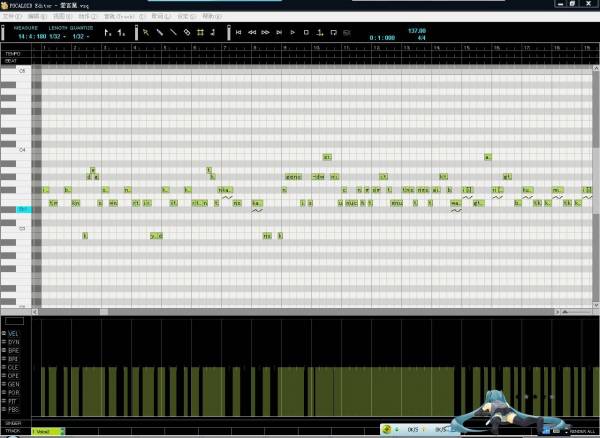Toggle the loop repeat icon
The height and width of the screenshot is (438, 600).
tap(333, 33)
